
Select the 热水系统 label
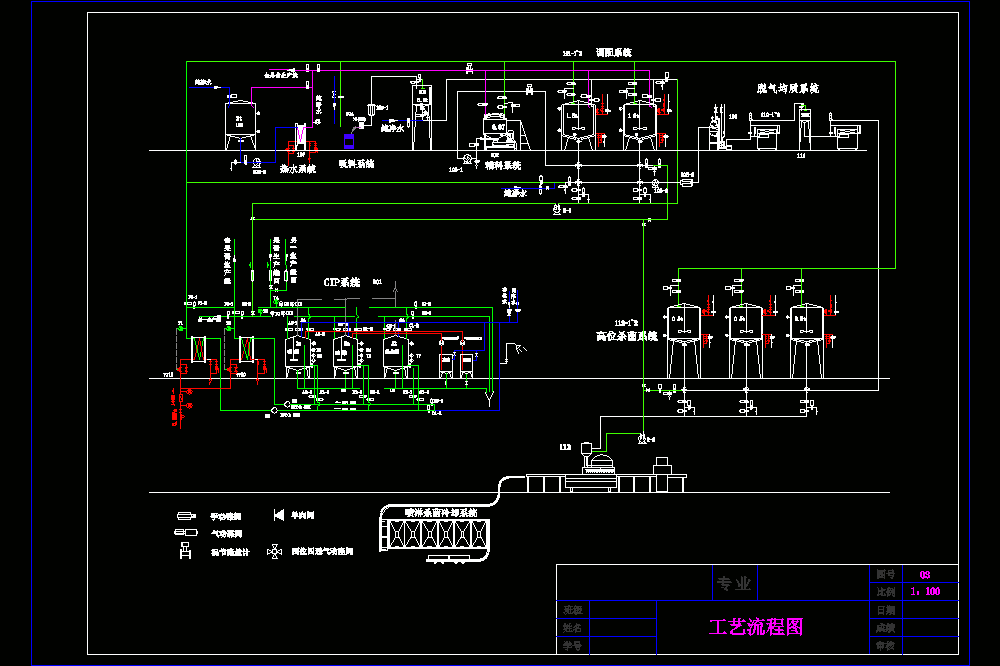click(x=298, y=169)
